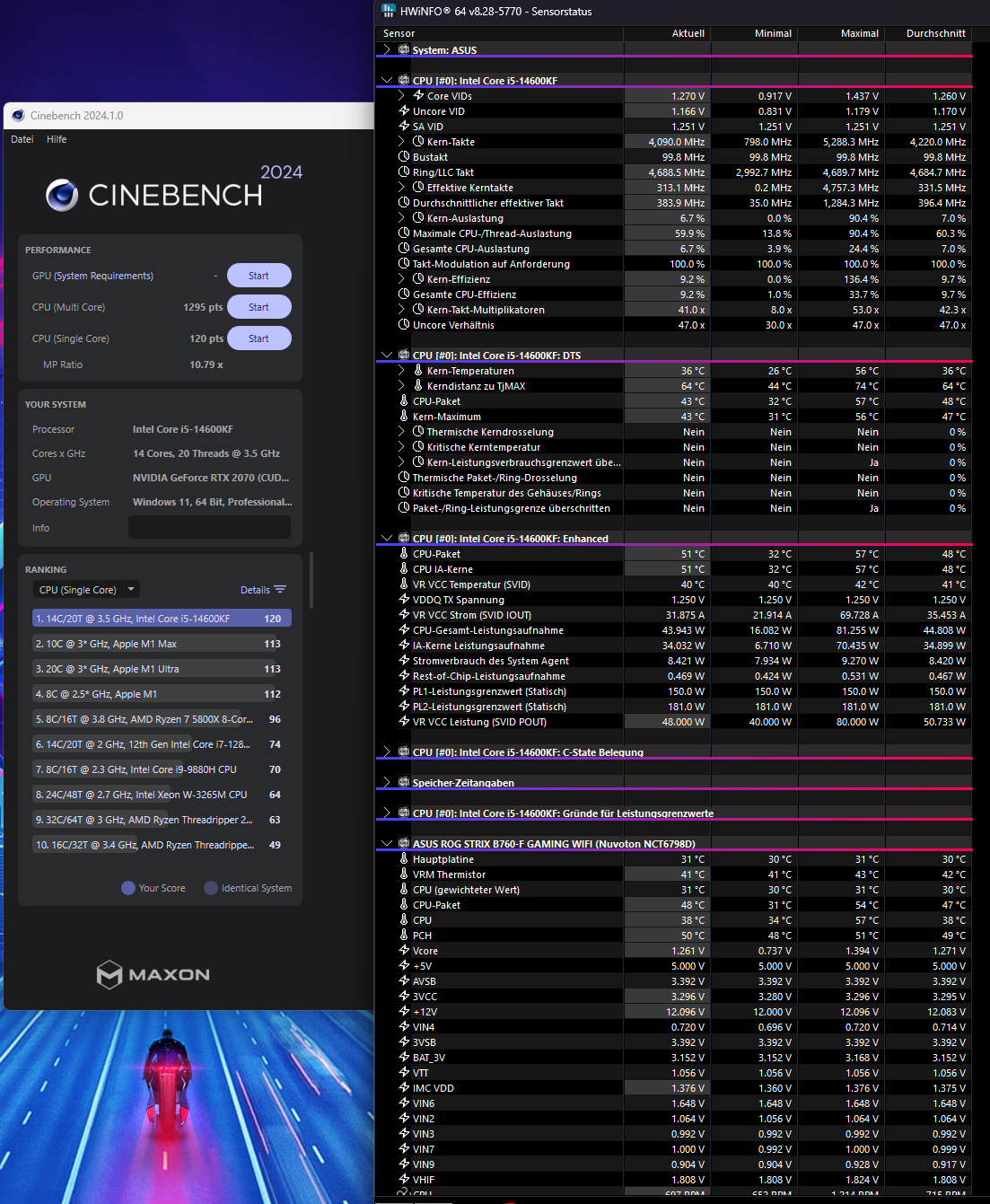Click the Uncore VID lightning icon

point(404,111)
